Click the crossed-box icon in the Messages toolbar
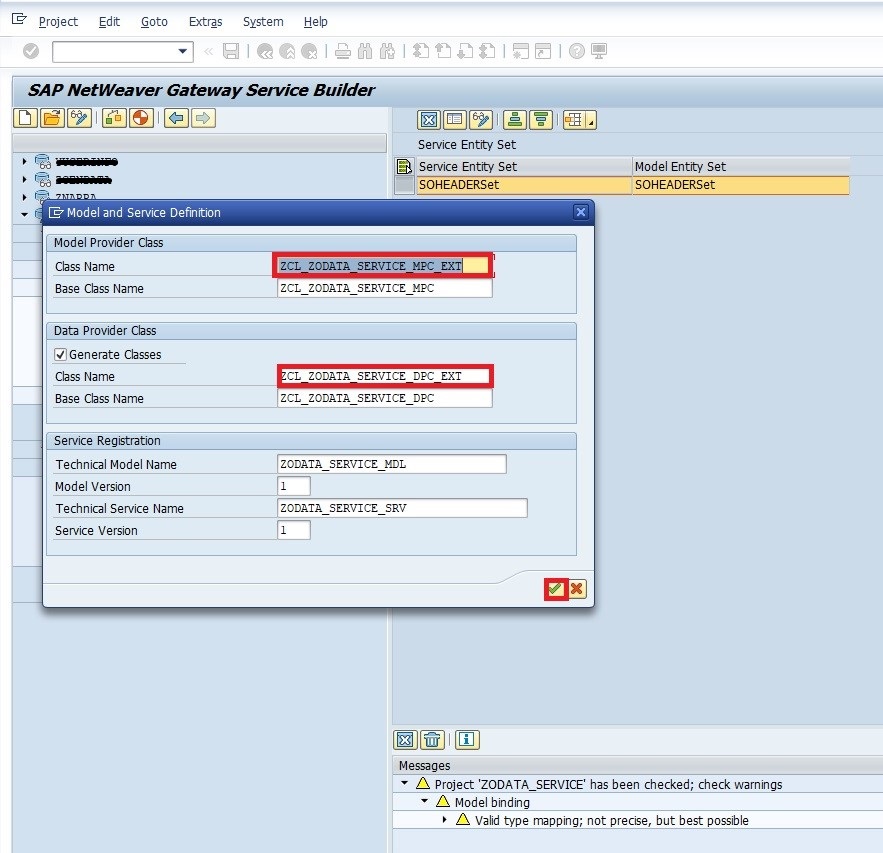This screenshot has width=883, height=853. [x=405, y=740]
